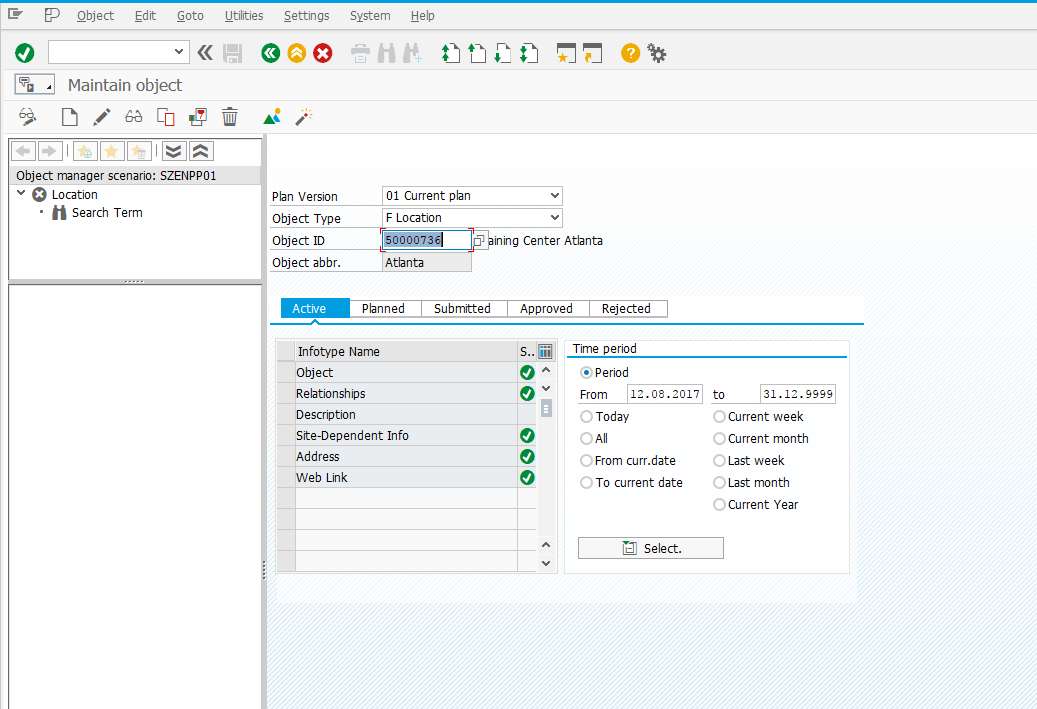Switch to the Planned tab
1037x709 pixels.
click(385, 308)
